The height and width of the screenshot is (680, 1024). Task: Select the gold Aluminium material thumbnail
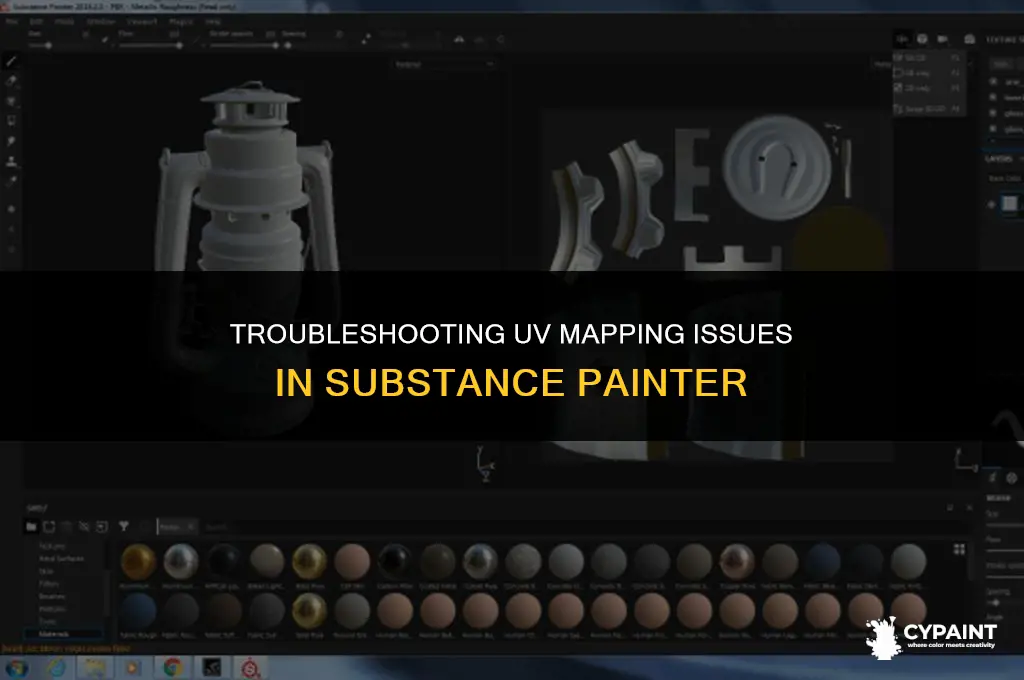pyautogui.click(x=138, y=562)
